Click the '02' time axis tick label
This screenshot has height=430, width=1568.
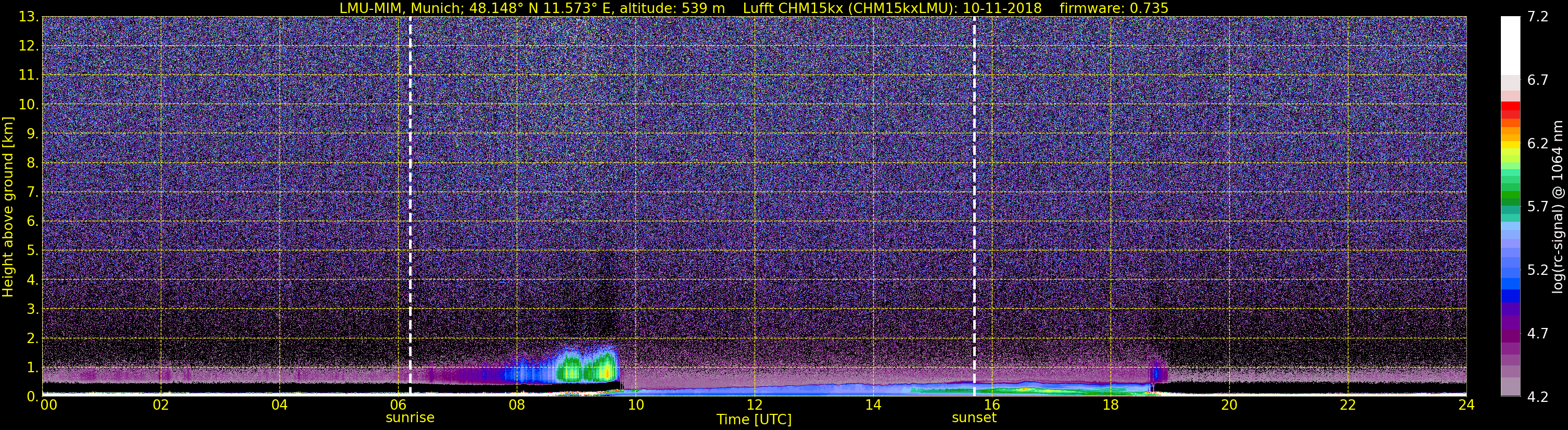point(161,406)
